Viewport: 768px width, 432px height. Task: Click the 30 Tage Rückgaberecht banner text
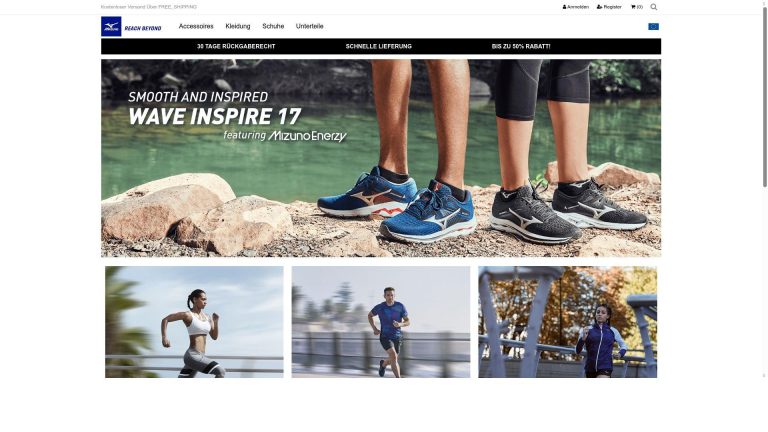[x=236, y=47]
